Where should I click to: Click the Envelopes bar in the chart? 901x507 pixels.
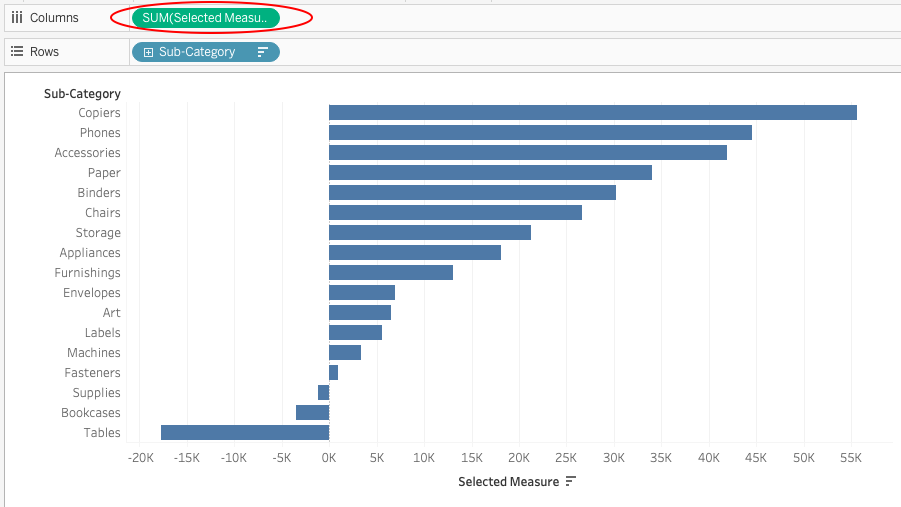pyautogui.click(x=362, y=293)
